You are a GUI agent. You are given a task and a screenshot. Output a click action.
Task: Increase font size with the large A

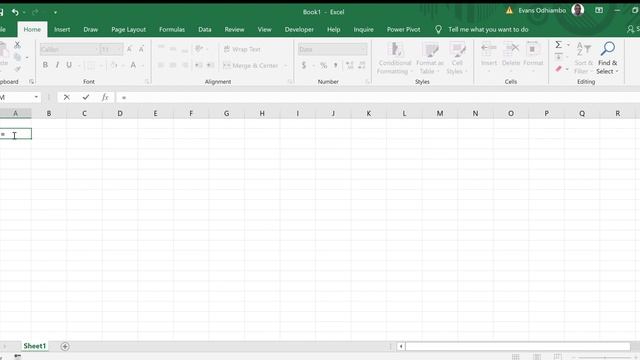point(129,49)
